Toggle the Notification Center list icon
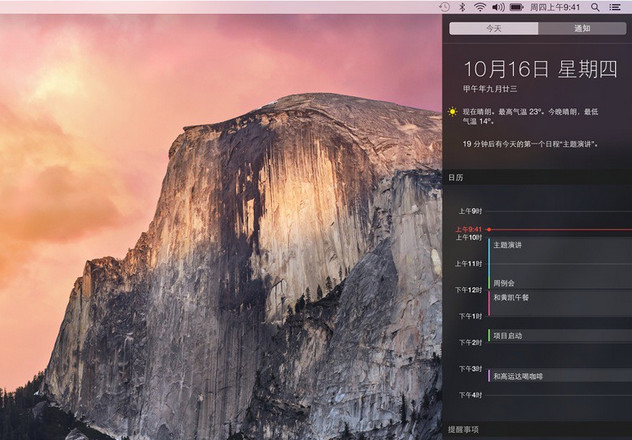 click(615, 7)
